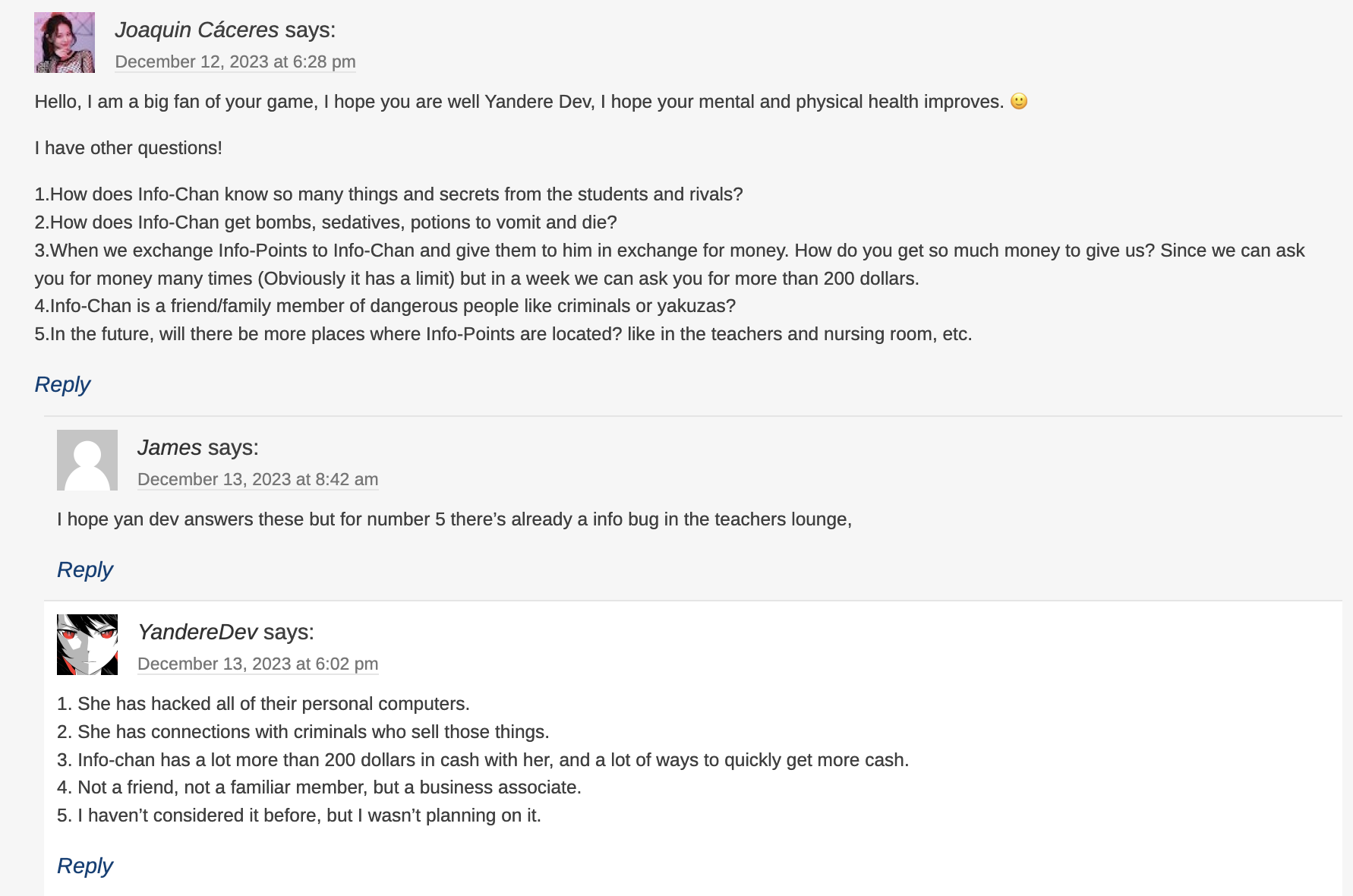
Task: Open the YandereDev author name link
Action: 197,632
